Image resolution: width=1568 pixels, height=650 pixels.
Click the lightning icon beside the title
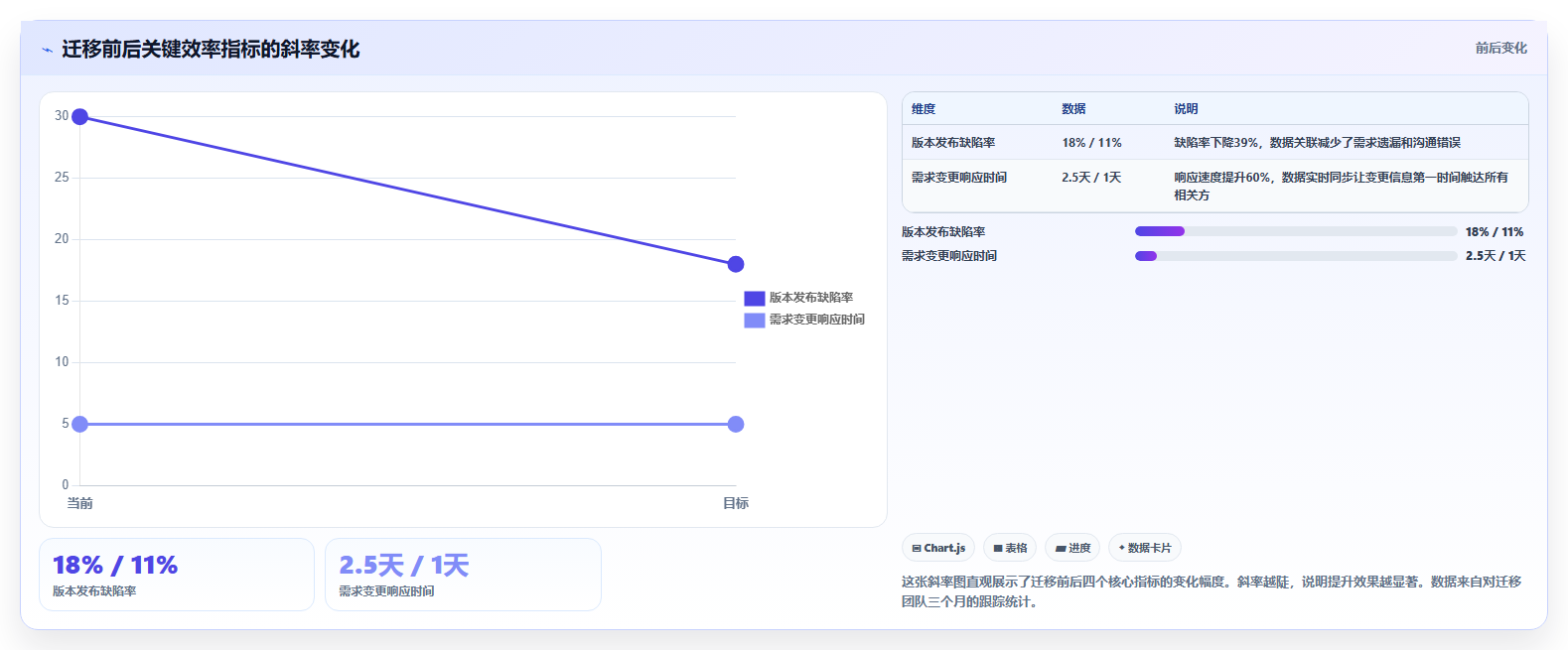(47, 50)
